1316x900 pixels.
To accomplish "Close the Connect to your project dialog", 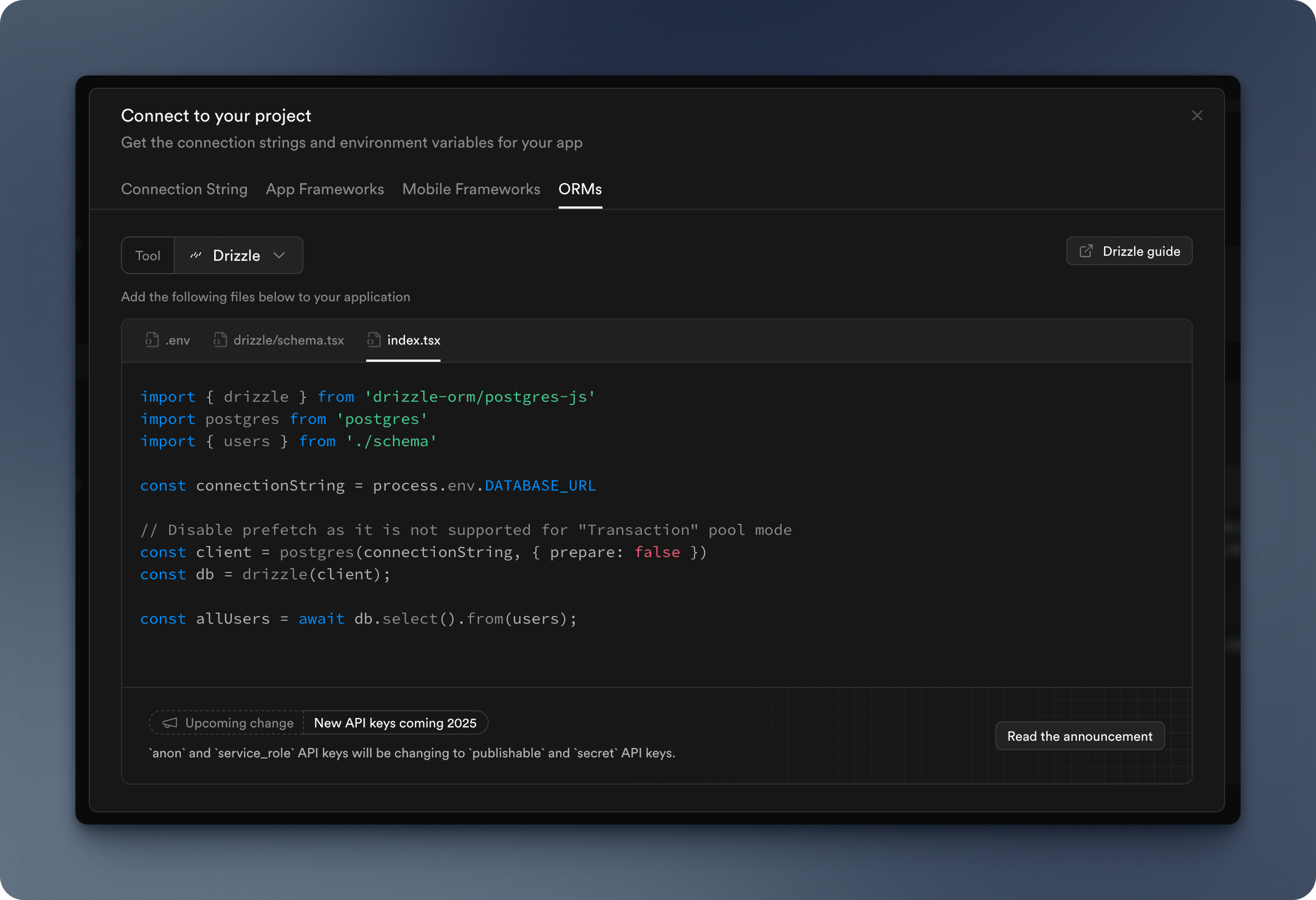I will (x=1197, y=115).
